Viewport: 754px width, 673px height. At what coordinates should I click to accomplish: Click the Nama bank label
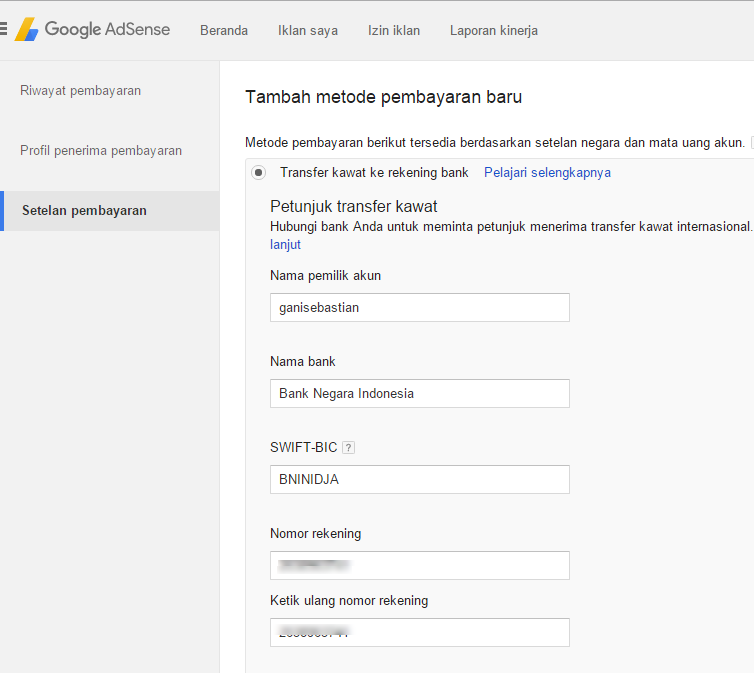pyautogui.click(x=302, y=361)
